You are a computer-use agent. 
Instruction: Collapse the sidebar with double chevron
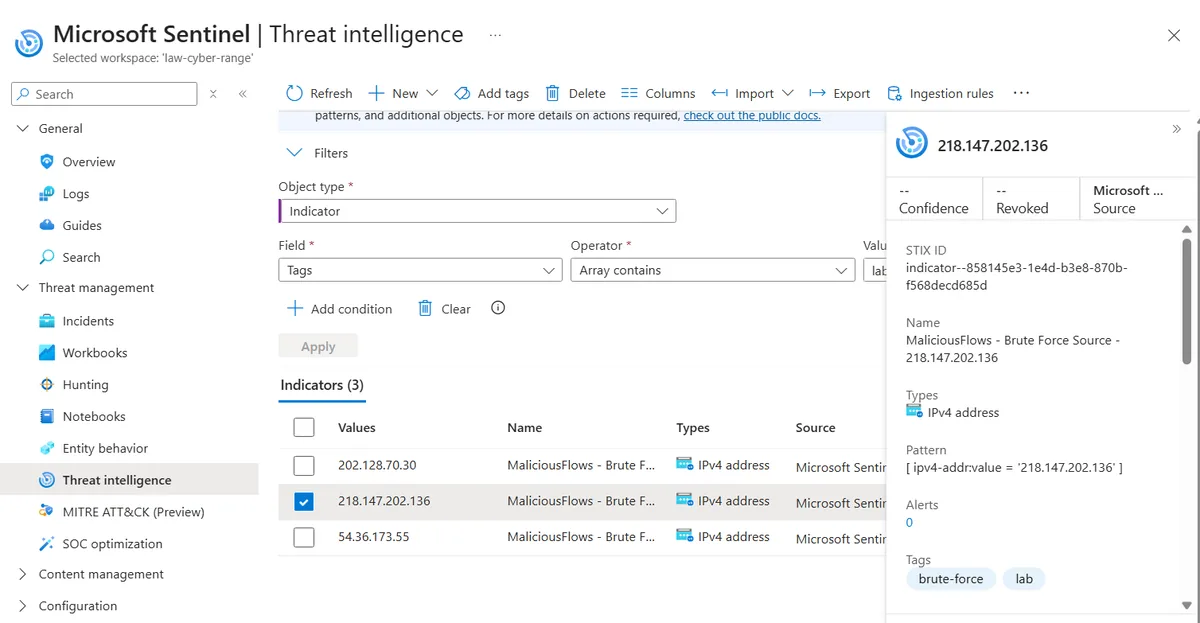(x=242, y=94)
